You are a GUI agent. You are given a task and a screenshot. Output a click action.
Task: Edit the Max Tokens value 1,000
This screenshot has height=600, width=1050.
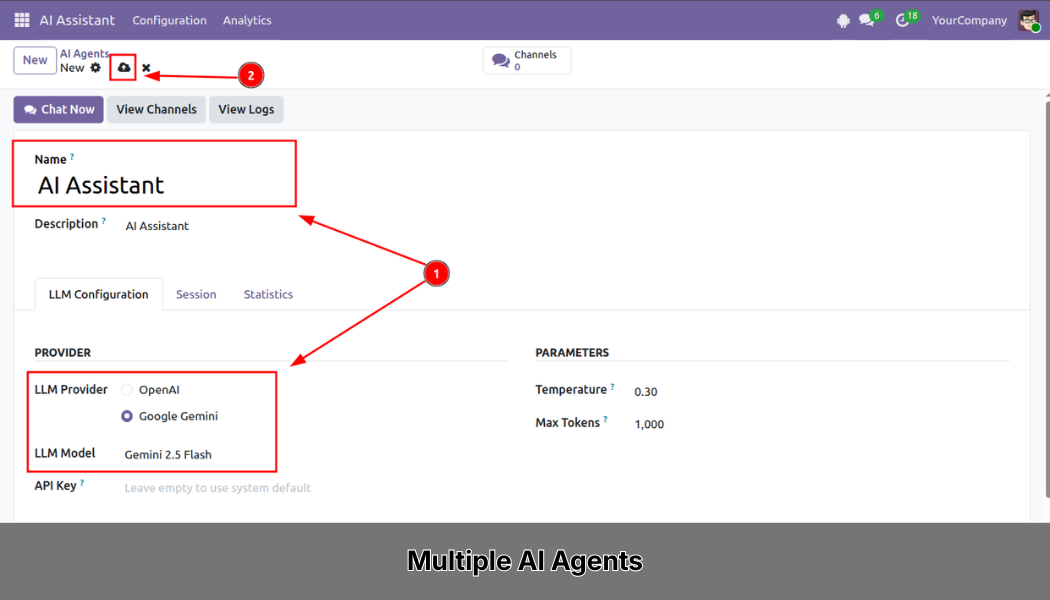649,424
